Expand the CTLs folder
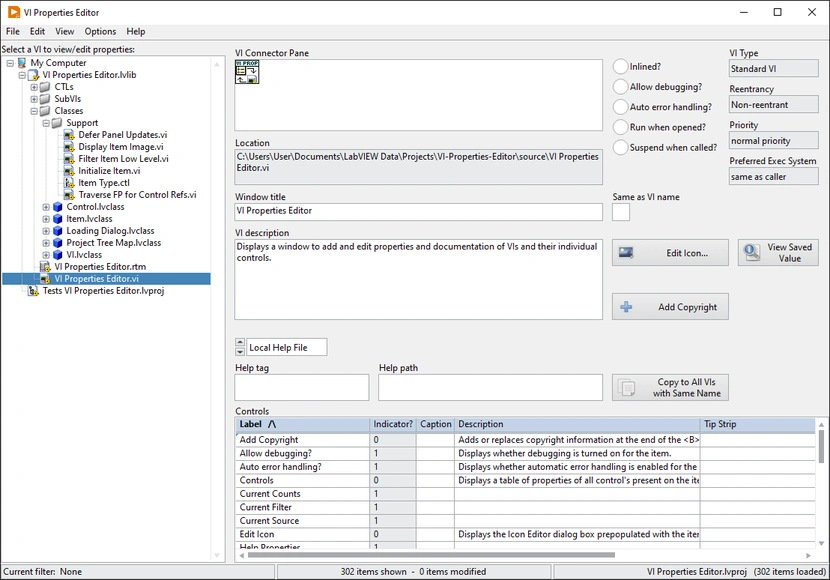830x580 pixels. tap(34, 87)
